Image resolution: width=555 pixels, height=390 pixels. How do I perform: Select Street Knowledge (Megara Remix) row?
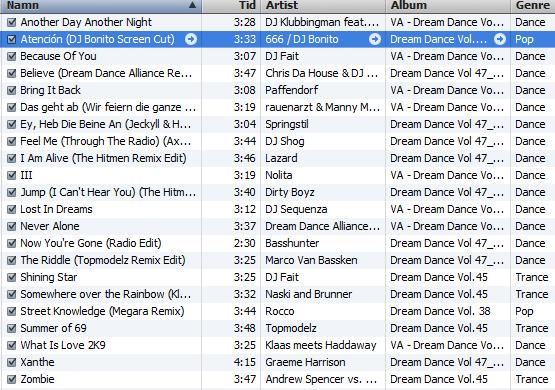278,311
